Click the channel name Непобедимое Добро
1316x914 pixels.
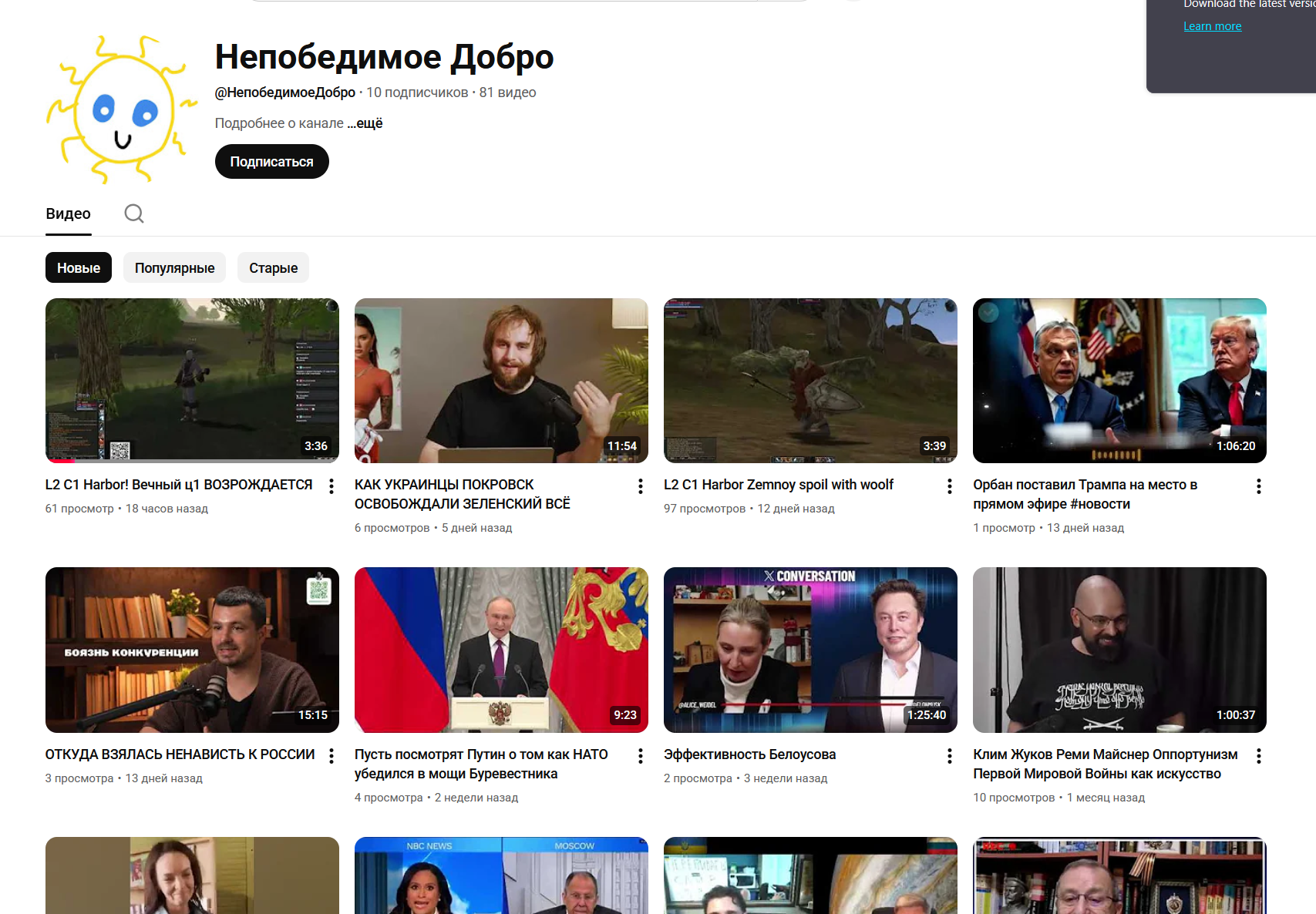tap(384, 57)
